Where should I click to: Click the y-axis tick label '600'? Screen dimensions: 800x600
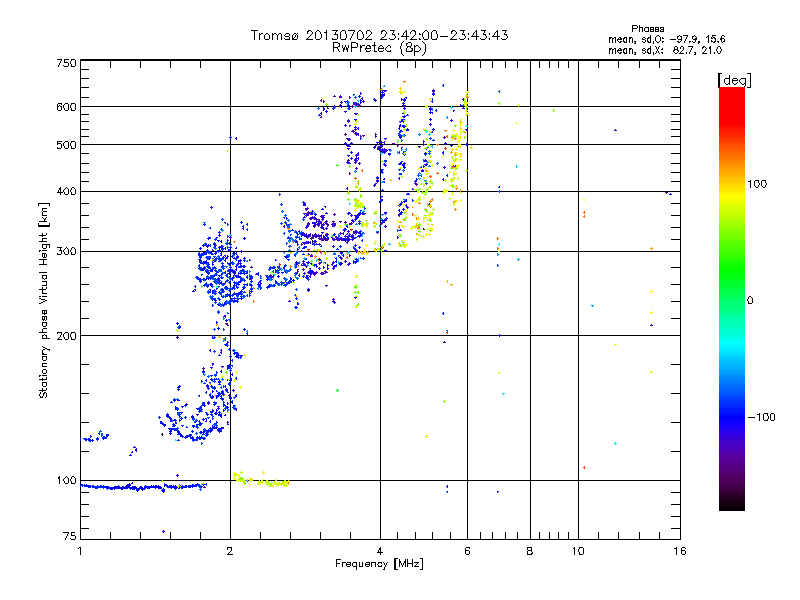[x=66, y=107]
